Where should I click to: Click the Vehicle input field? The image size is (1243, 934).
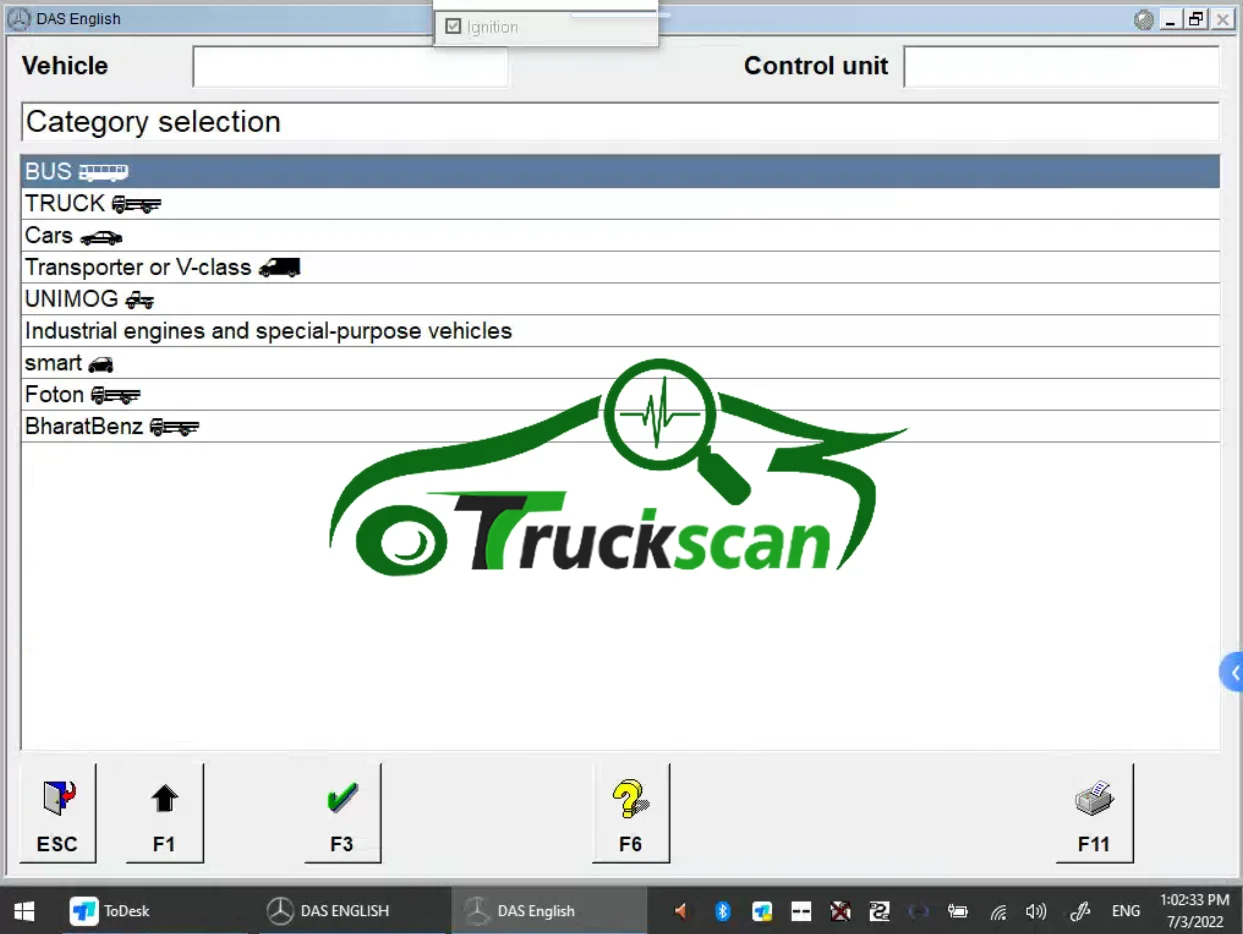click(351, 66)
